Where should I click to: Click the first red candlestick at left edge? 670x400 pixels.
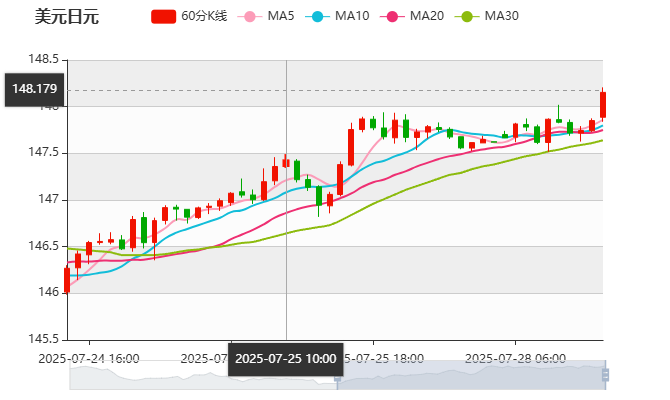click(67, 279)
